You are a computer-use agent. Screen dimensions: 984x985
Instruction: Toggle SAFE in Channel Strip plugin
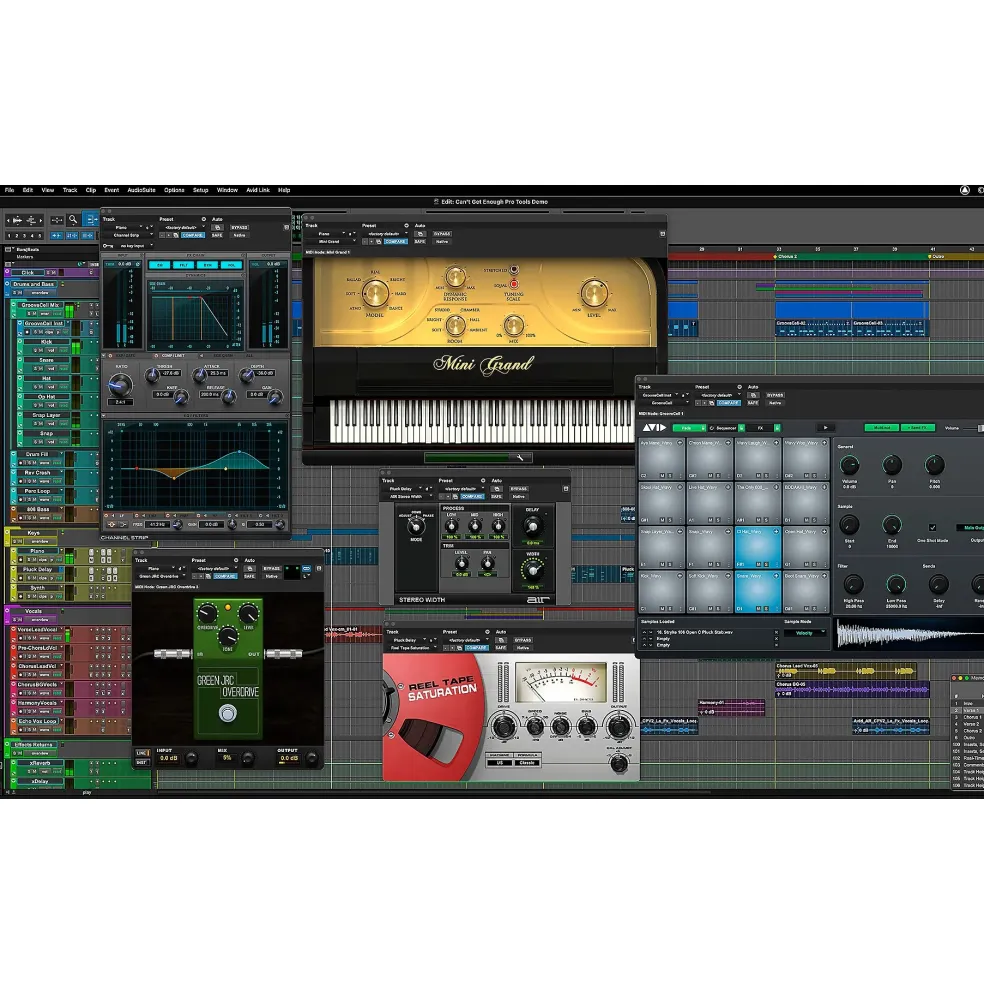(x=217, y=235)
